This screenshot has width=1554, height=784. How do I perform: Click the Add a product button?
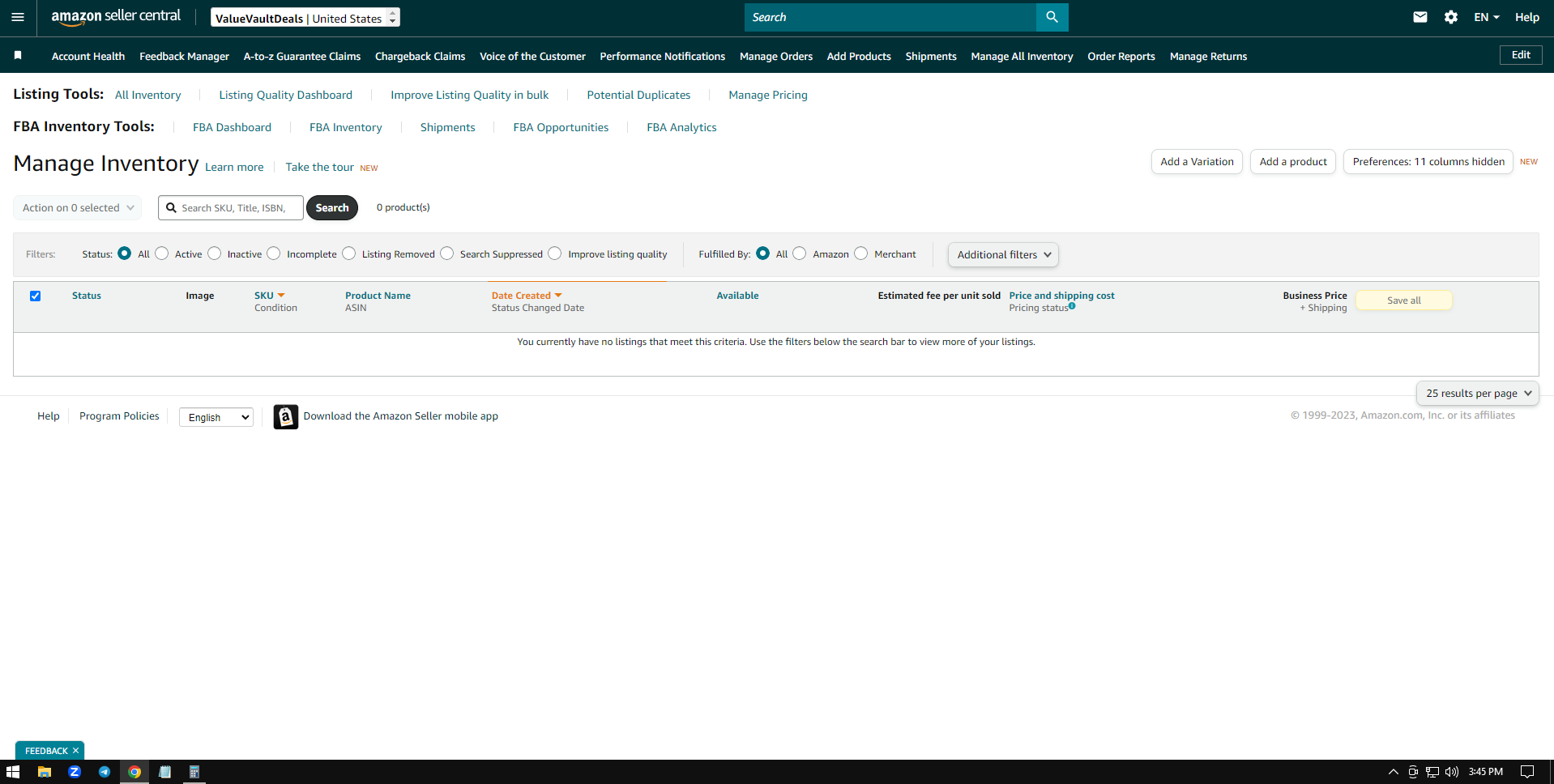point(1293,162)
